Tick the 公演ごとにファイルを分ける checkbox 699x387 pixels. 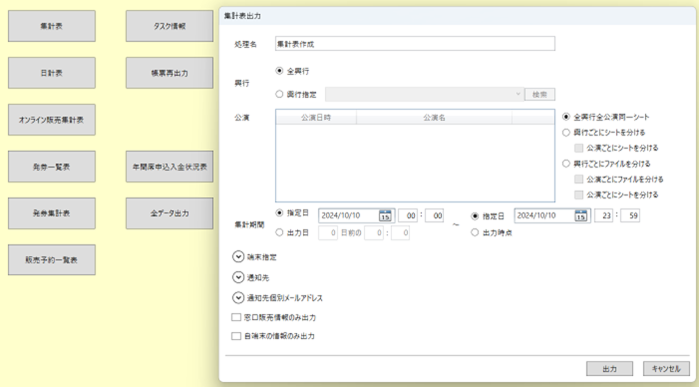tap(579, 179)
